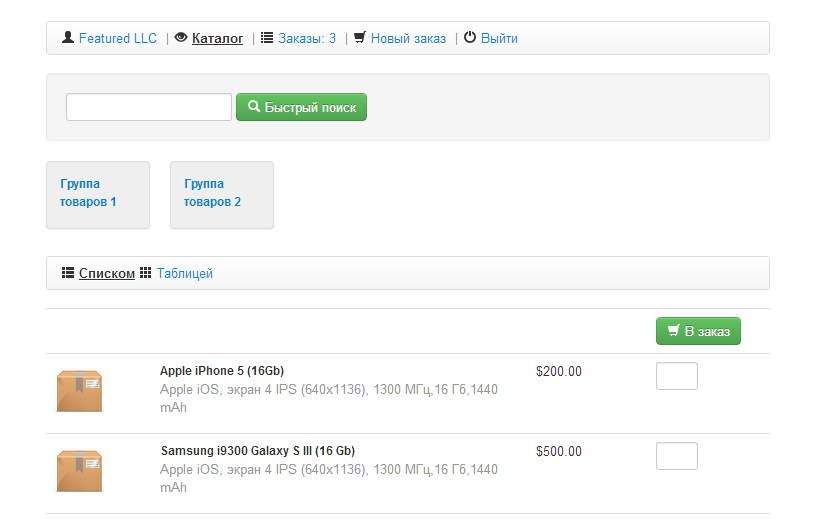Click the eye icon next to Каталог

pyautogui.click(x=181, y=38)
